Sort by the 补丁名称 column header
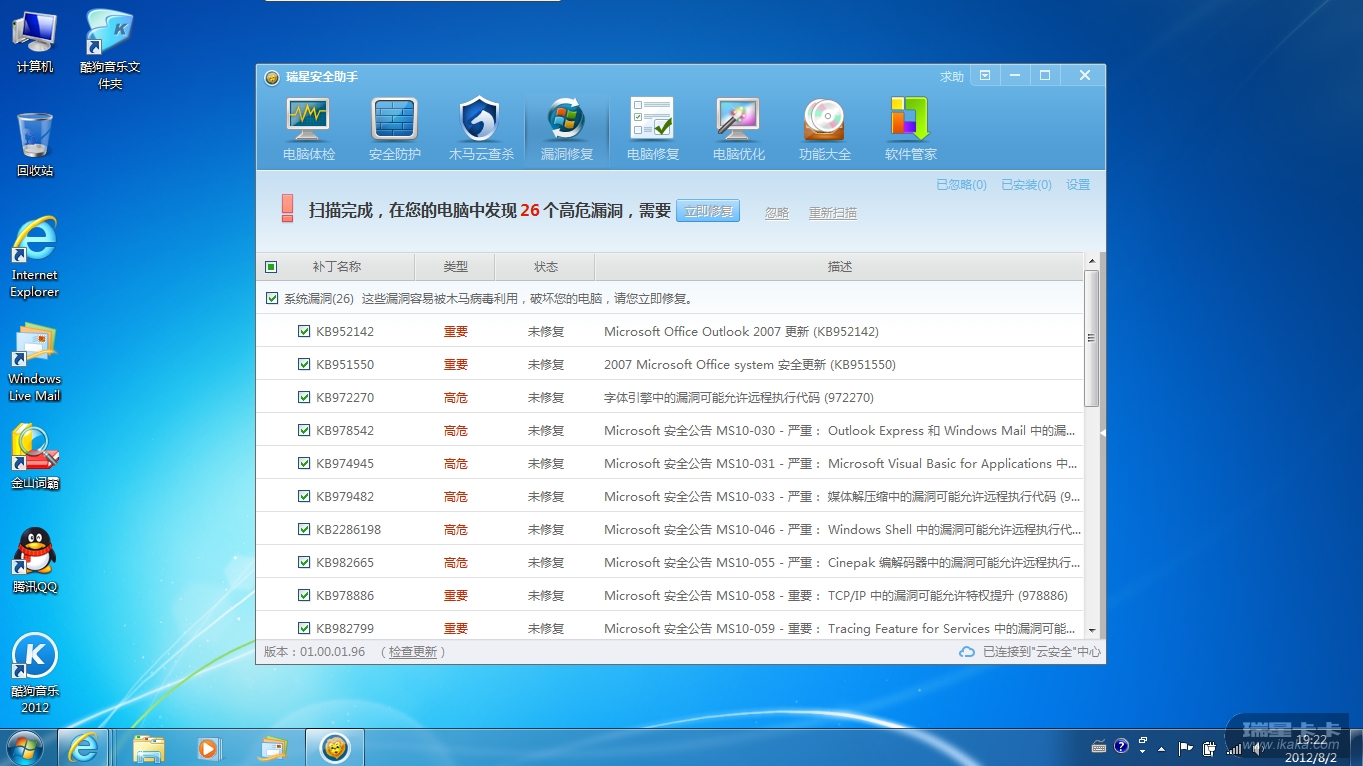The height and width of the screenshot is (766, 1363). pos(336,267)
